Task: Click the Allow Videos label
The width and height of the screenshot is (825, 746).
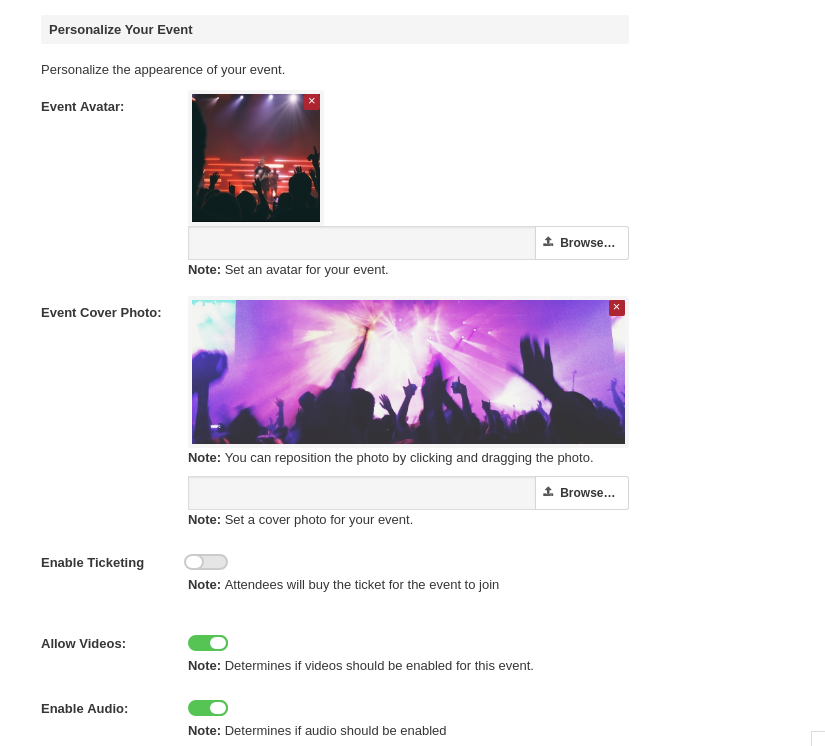Action: 83,643
